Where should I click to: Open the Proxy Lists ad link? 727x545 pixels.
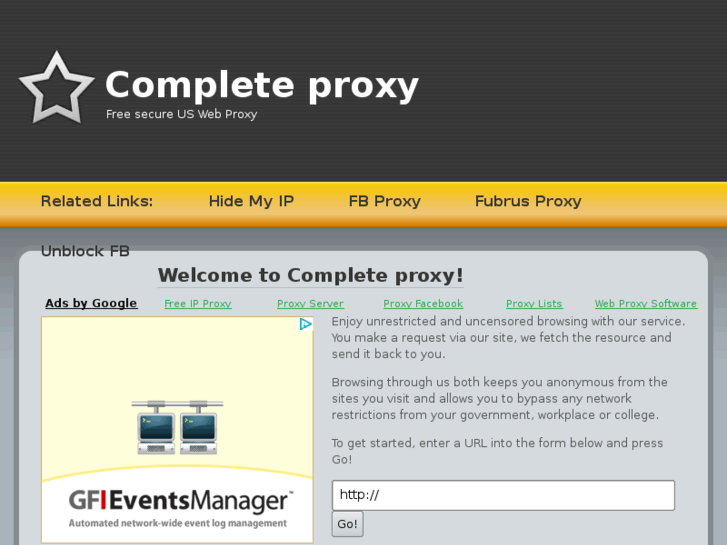pos(534,304)
